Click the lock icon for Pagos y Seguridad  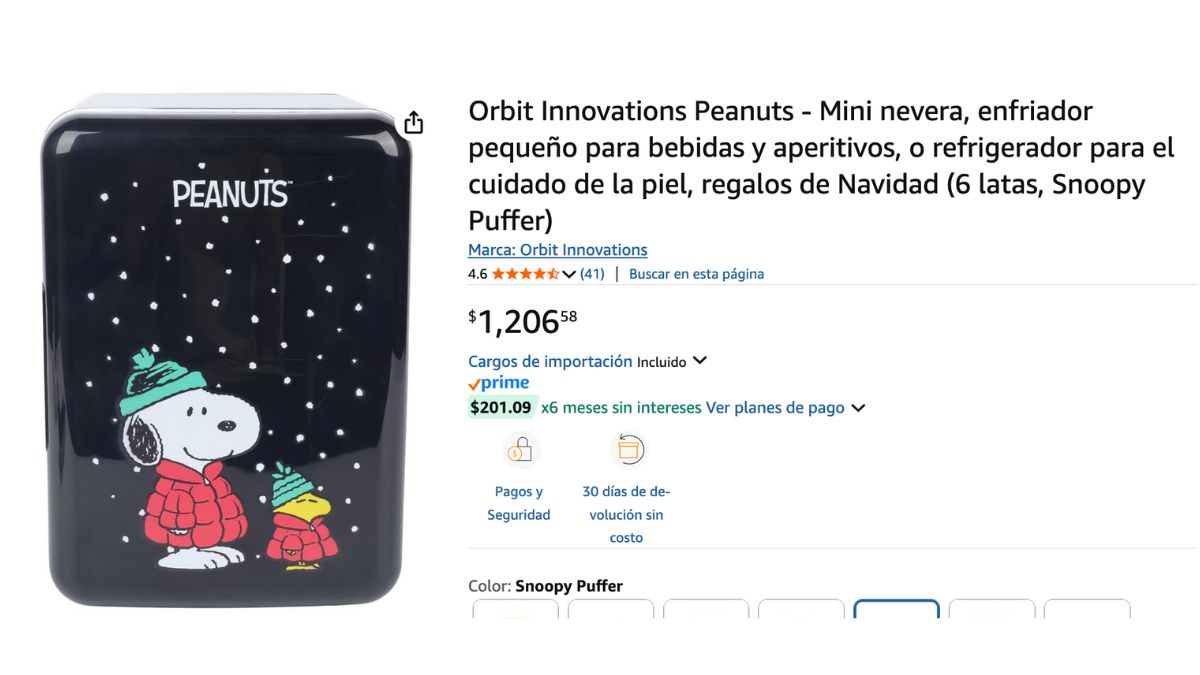click(x=520, y=450)
